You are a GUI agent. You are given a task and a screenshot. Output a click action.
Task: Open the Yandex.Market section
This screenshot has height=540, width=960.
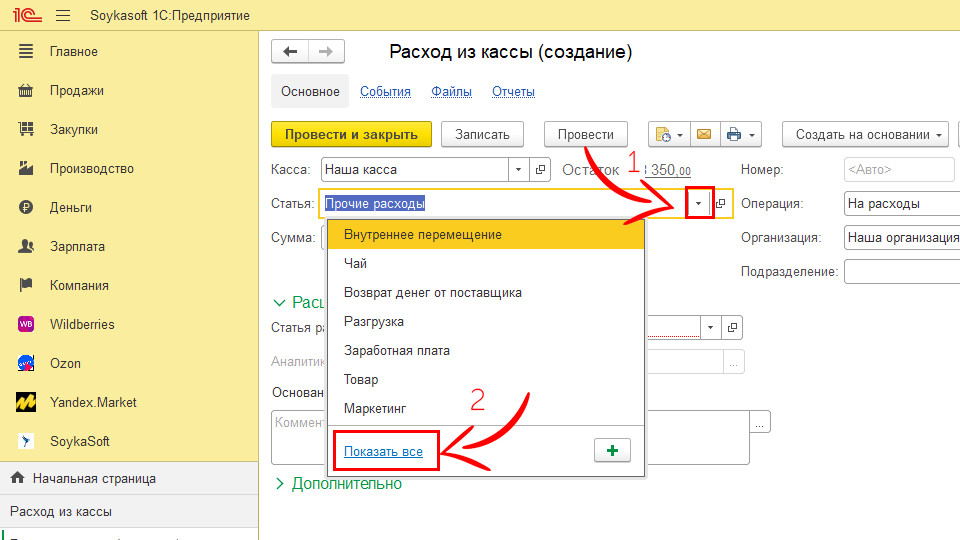[93, 402]
